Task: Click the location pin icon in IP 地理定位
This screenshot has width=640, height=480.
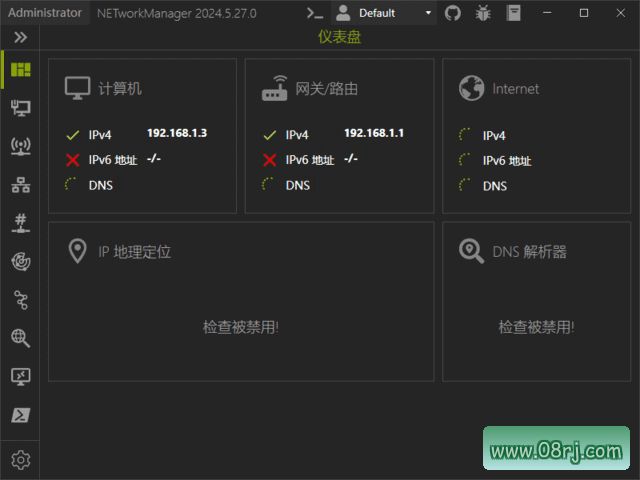Action: coord(77,251)
